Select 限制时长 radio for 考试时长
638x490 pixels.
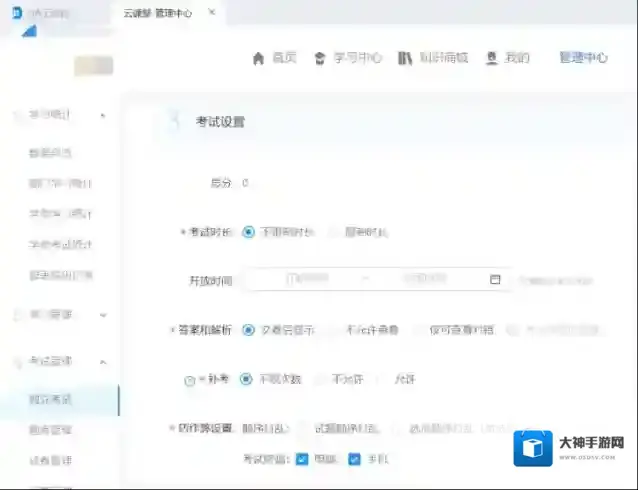click(x=334, y=232)
